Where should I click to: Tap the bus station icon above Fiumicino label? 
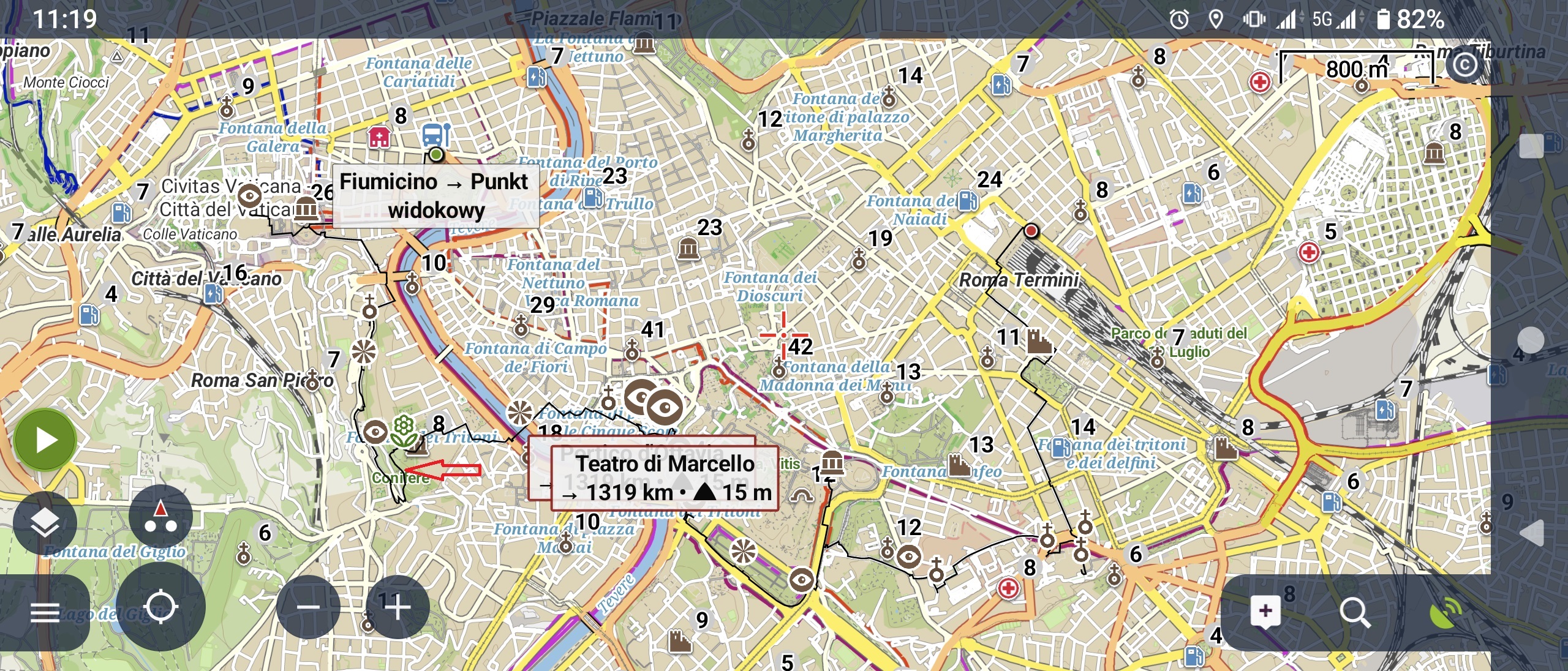[x=436, y=135]
